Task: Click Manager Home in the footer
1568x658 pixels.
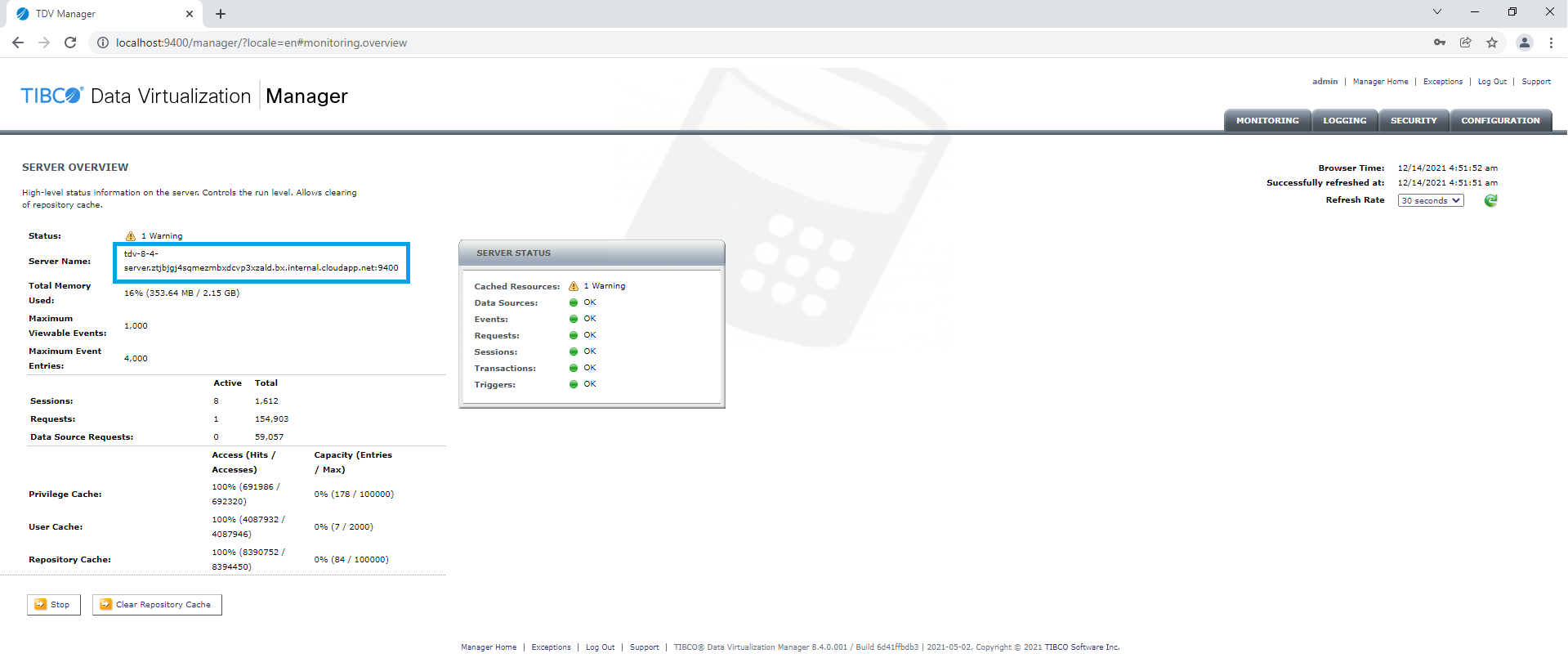Action: 489,647
